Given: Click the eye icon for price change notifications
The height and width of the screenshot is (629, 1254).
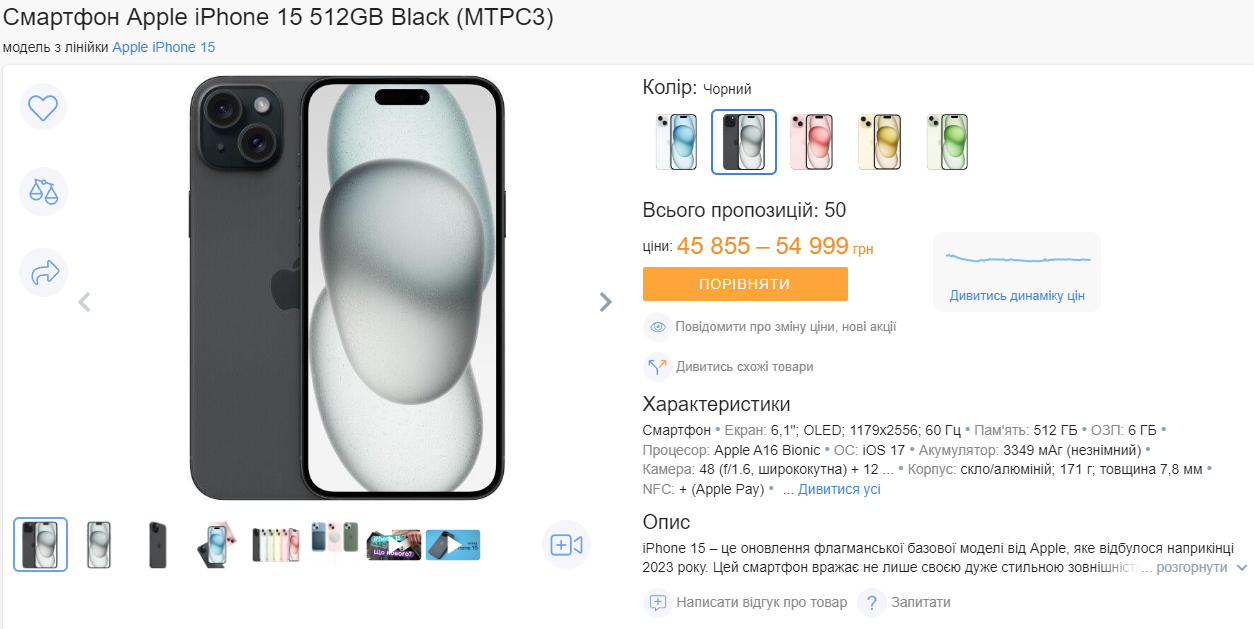Looking at the screenshot, I should coord(658,327).
